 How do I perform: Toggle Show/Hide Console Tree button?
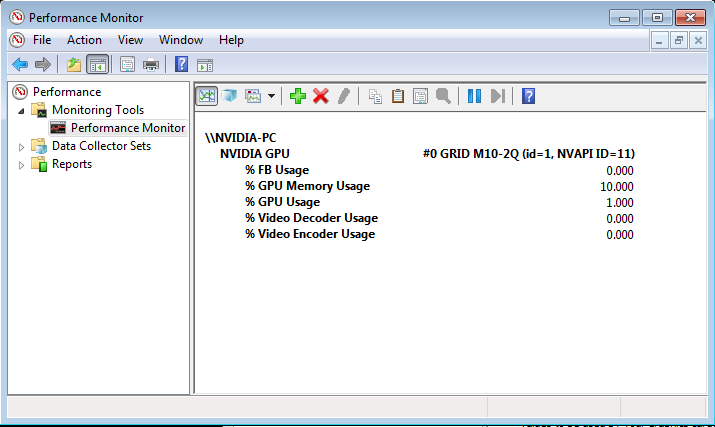[97, 65]
